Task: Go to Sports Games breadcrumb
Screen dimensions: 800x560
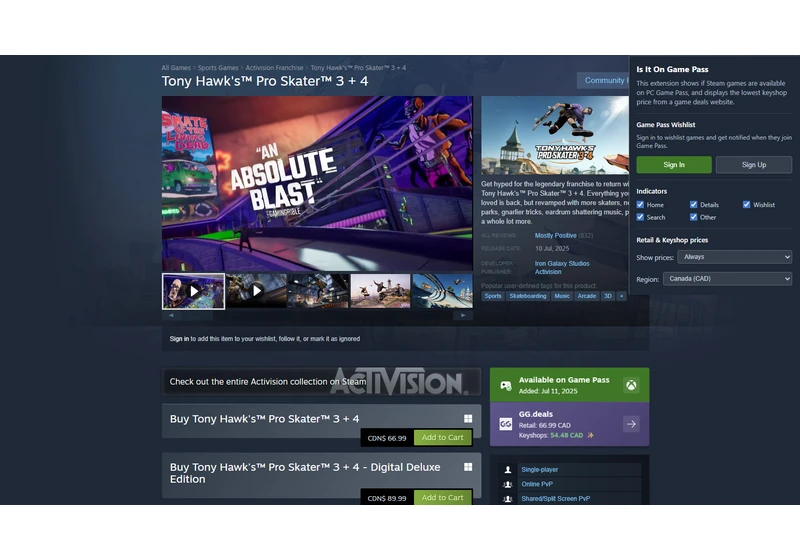Action: pos(218,68)
